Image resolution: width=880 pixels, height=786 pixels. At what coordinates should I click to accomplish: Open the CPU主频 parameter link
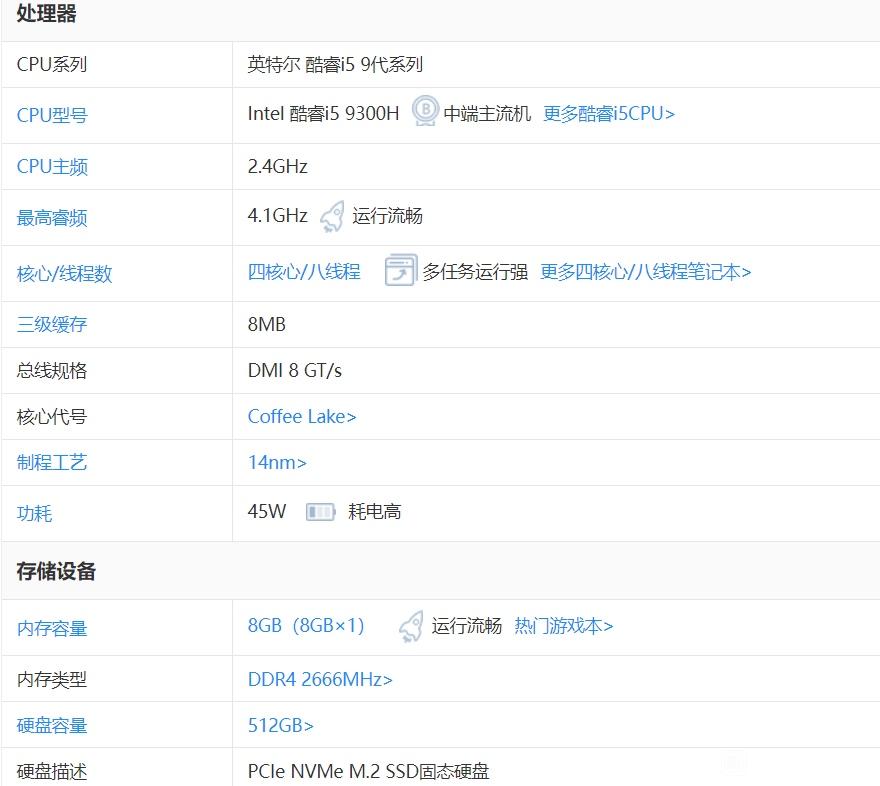(x=52, y=167)
